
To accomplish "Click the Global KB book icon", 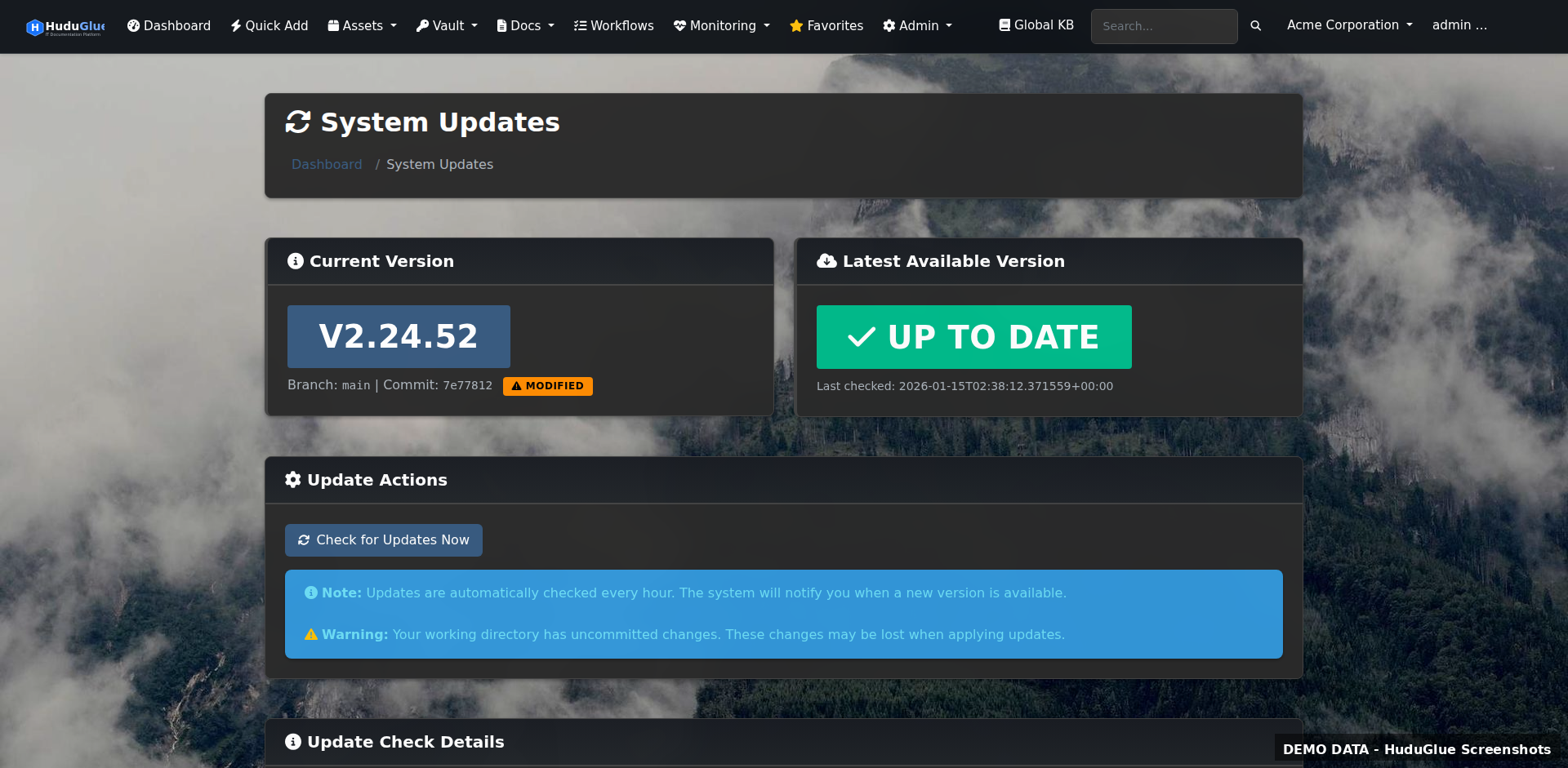I will (1004, 24).
